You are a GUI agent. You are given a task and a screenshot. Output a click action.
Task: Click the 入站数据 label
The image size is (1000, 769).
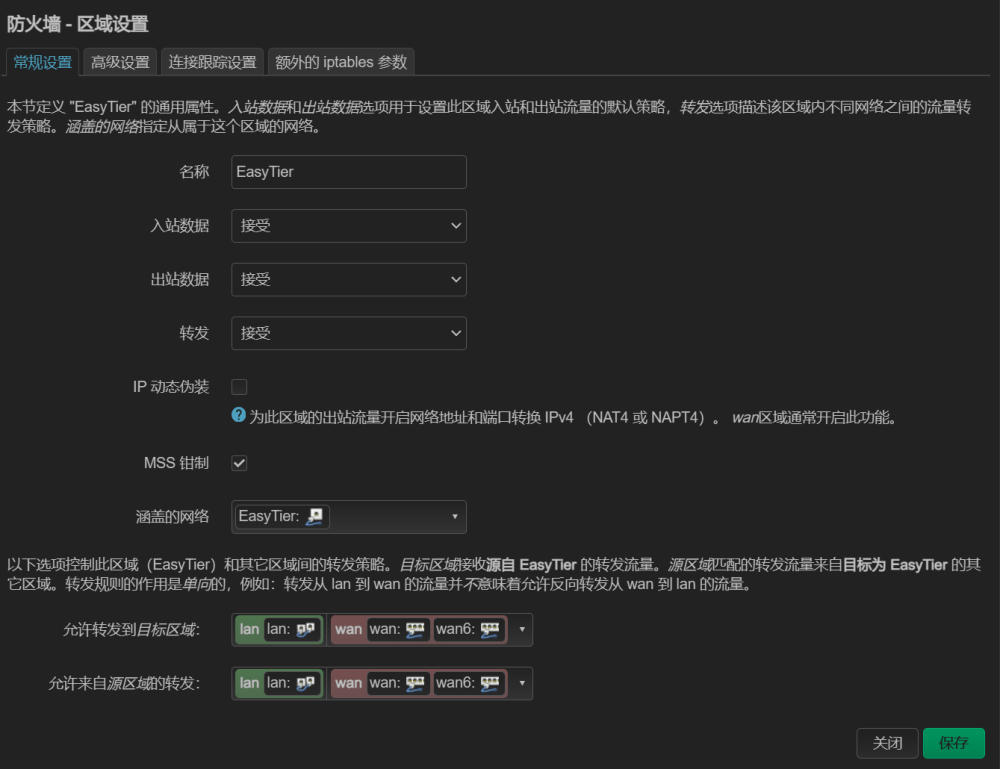tap(179, 226)
